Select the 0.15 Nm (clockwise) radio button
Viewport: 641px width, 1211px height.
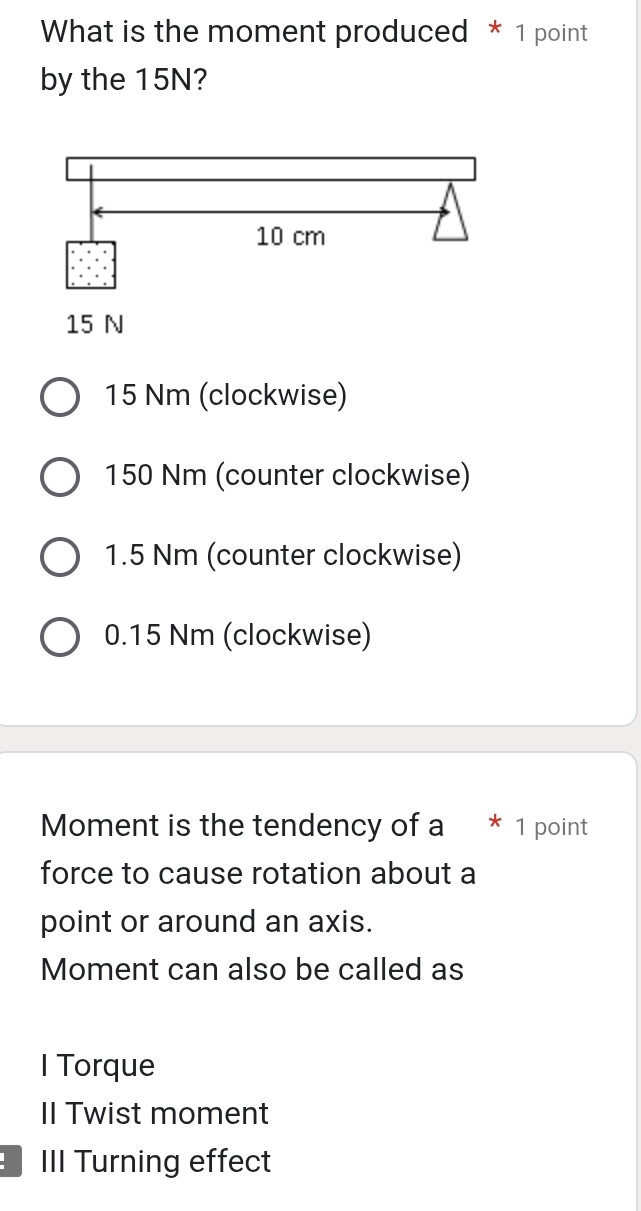click(x=60, y=637)
